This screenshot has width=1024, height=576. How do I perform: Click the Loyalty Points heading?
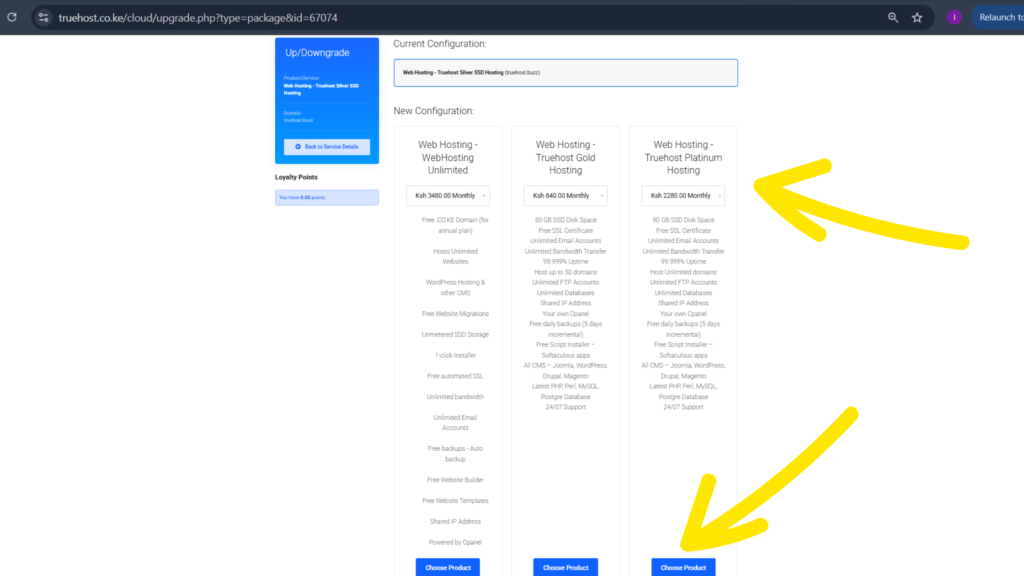point(296,177)
